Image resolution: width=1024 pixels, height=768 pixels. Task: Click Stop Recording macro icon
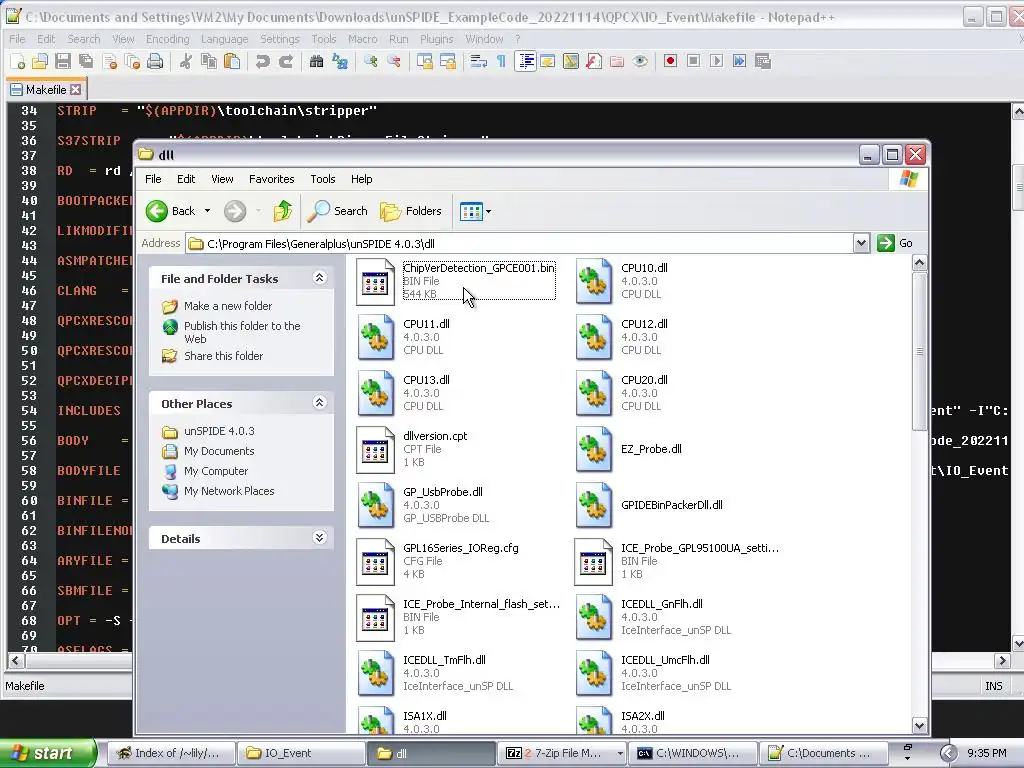694,61
